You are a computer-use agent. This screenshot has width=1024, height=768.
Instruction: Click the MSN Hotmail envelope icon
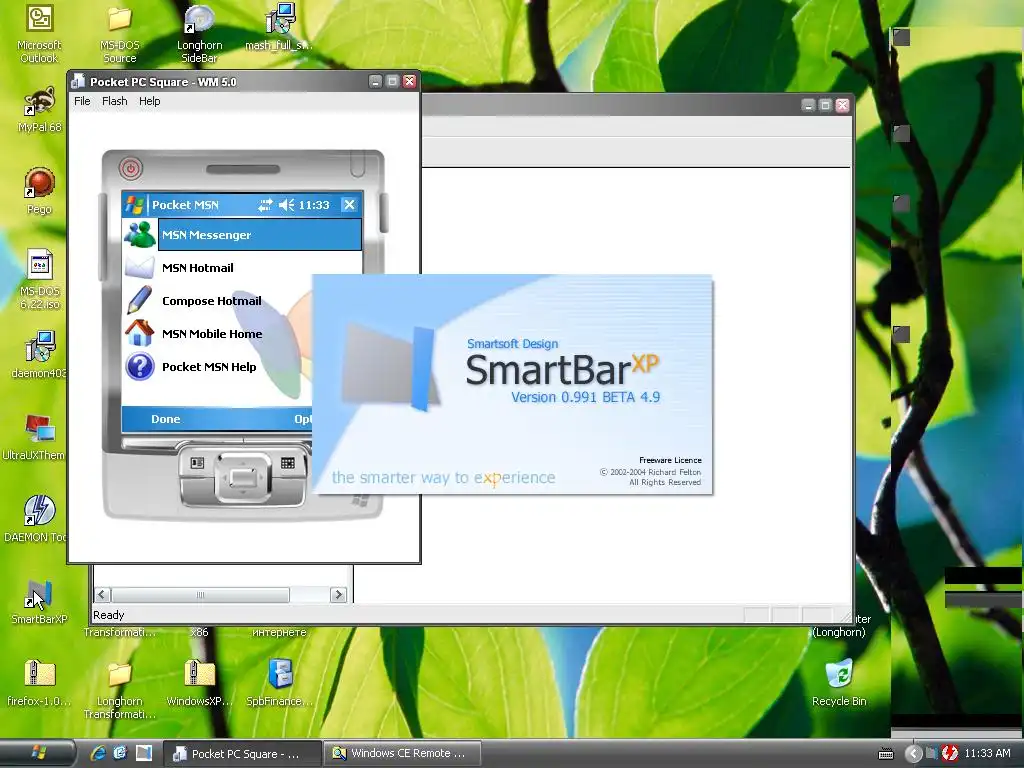139,268
